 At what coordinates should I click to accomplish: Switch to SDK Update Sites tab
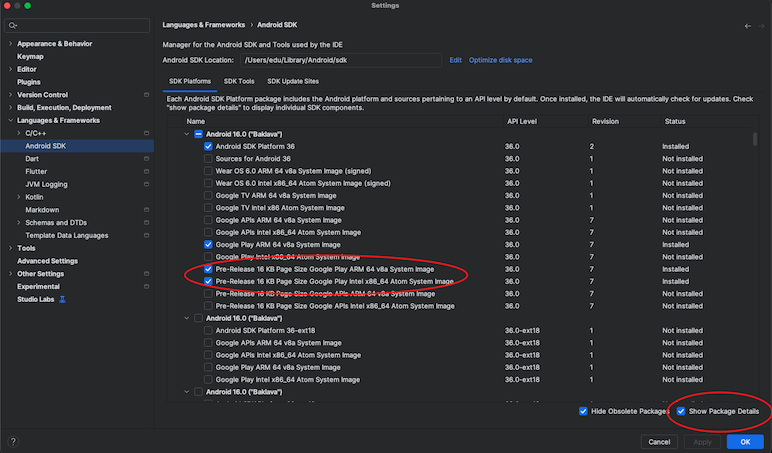(x=293, y=81)
